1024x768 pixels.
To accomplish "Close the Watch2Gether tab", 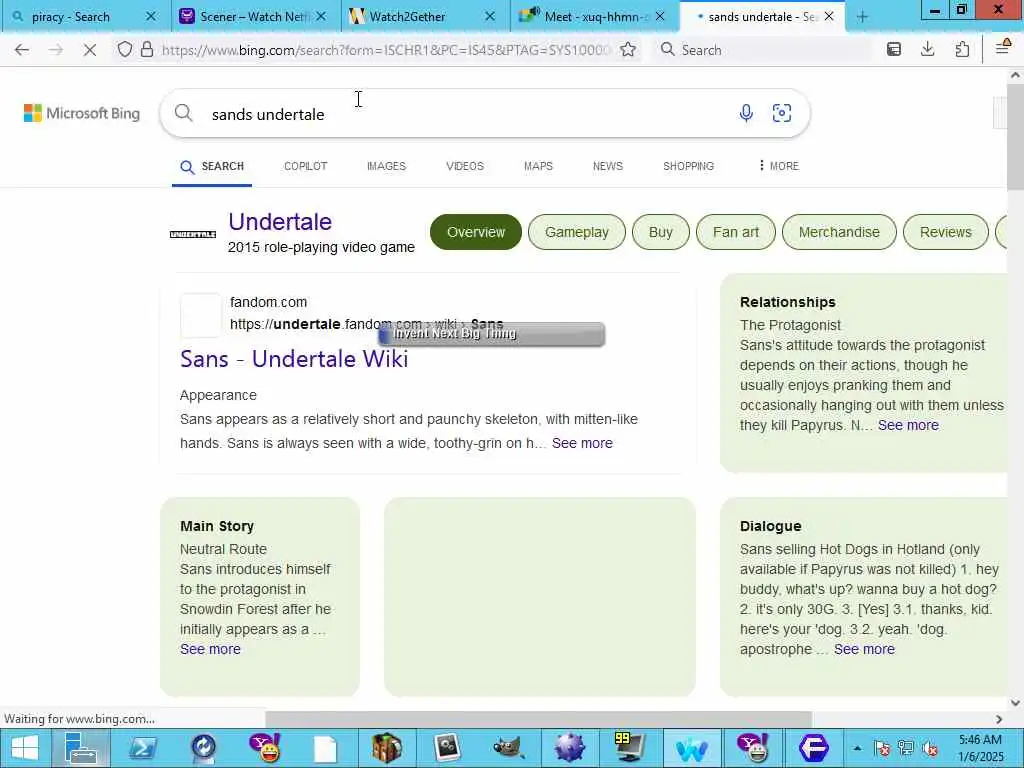I will tap(490, 16).
